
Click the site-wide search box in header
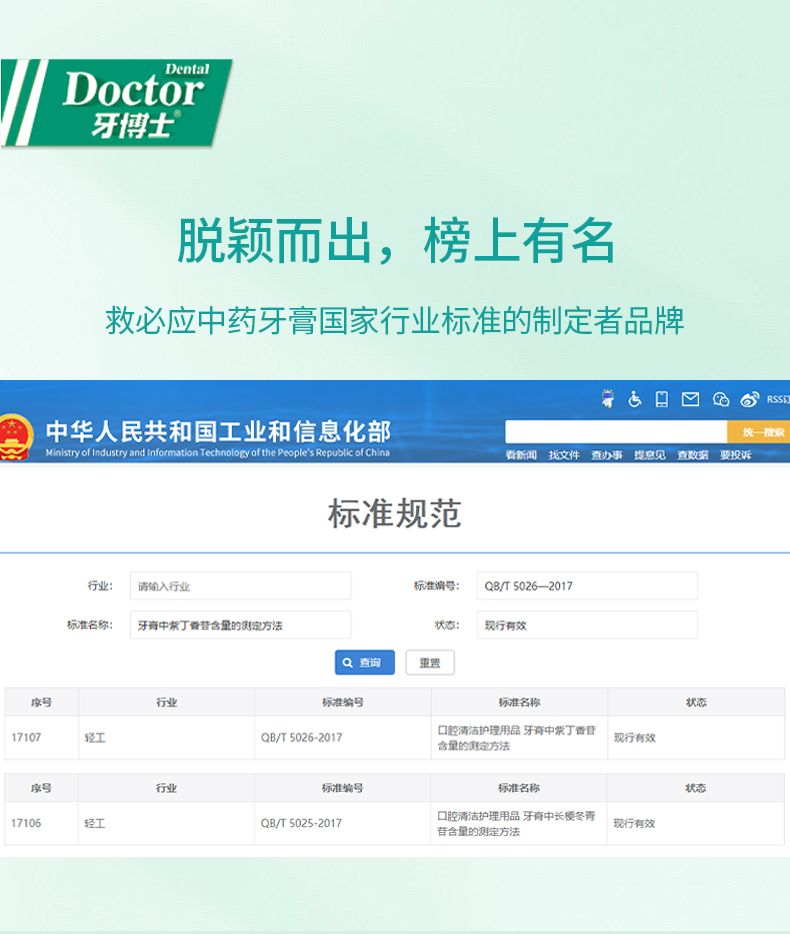pyautogui.click(x=615, y=432)
